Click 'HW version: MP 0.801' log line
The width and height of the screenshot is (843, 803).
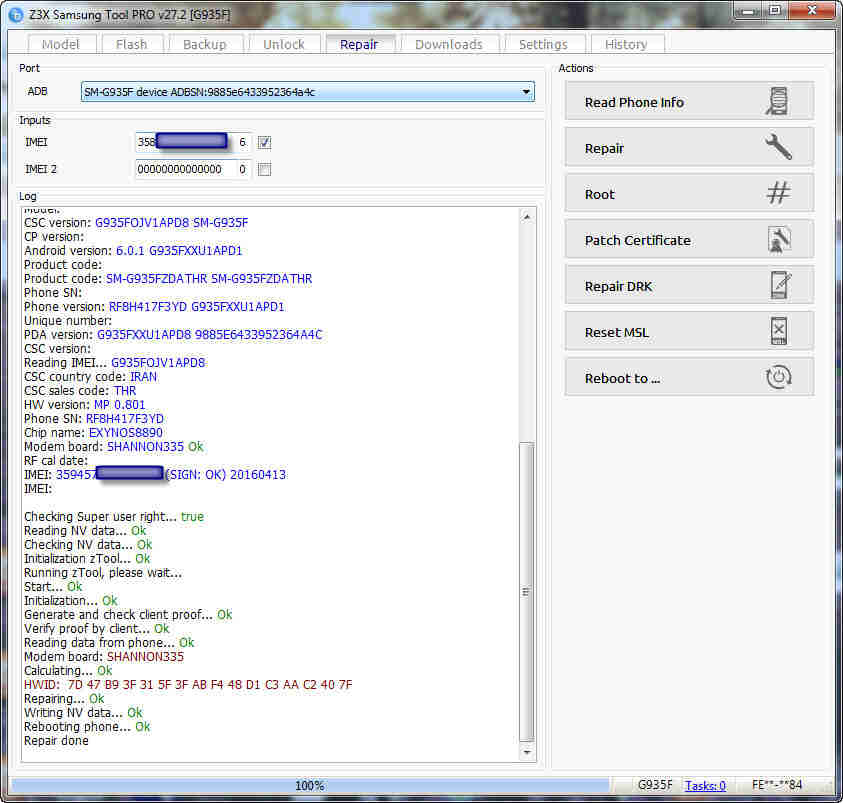tap(84, 405)
